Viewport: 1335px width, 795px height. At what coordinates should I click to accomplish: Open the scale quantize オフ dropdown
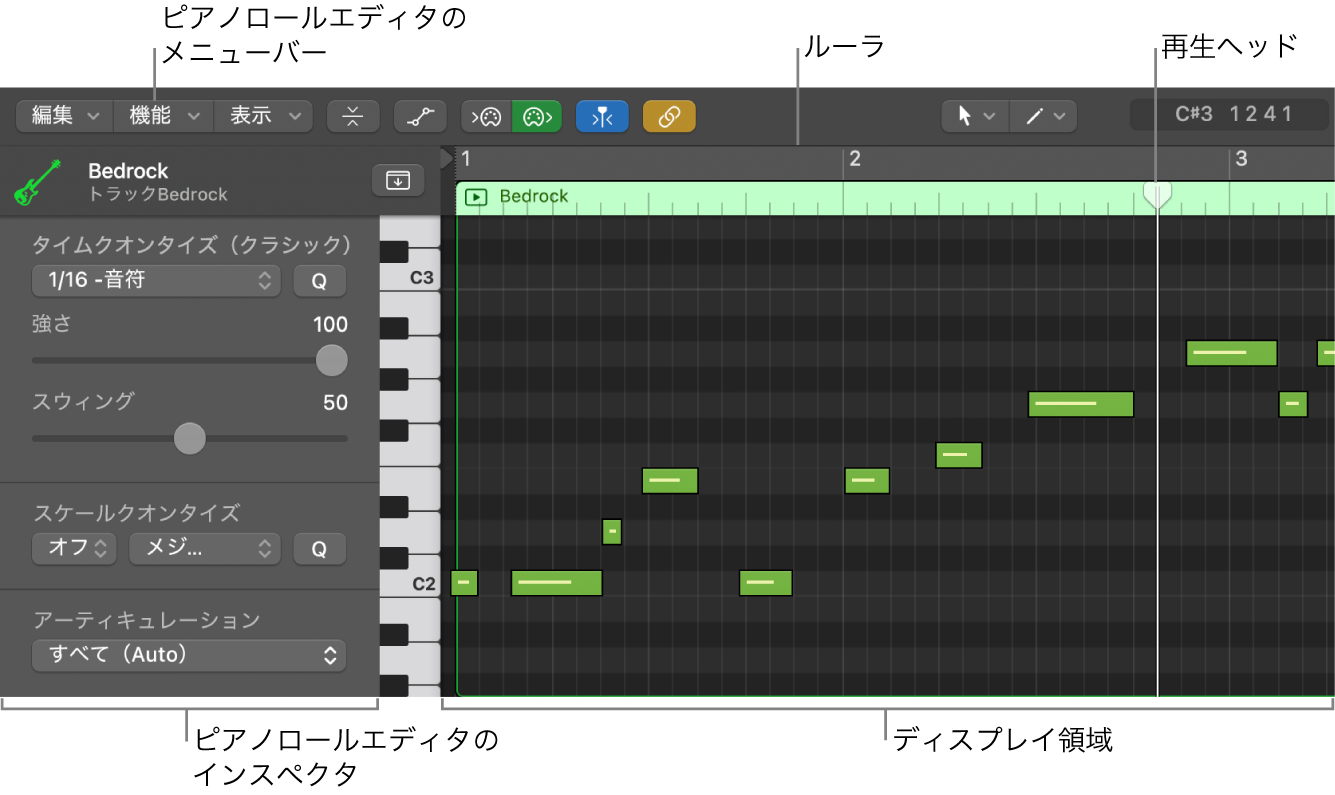[x=73, y=548]
